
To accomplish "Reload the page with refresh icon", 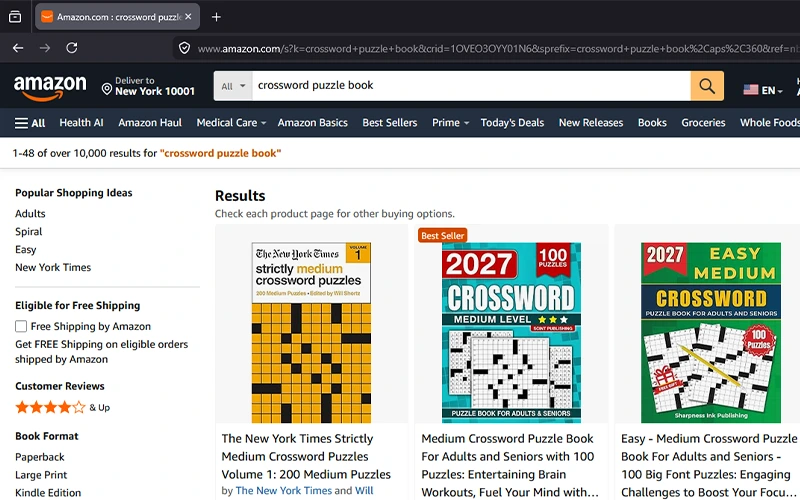I will 72,48.
